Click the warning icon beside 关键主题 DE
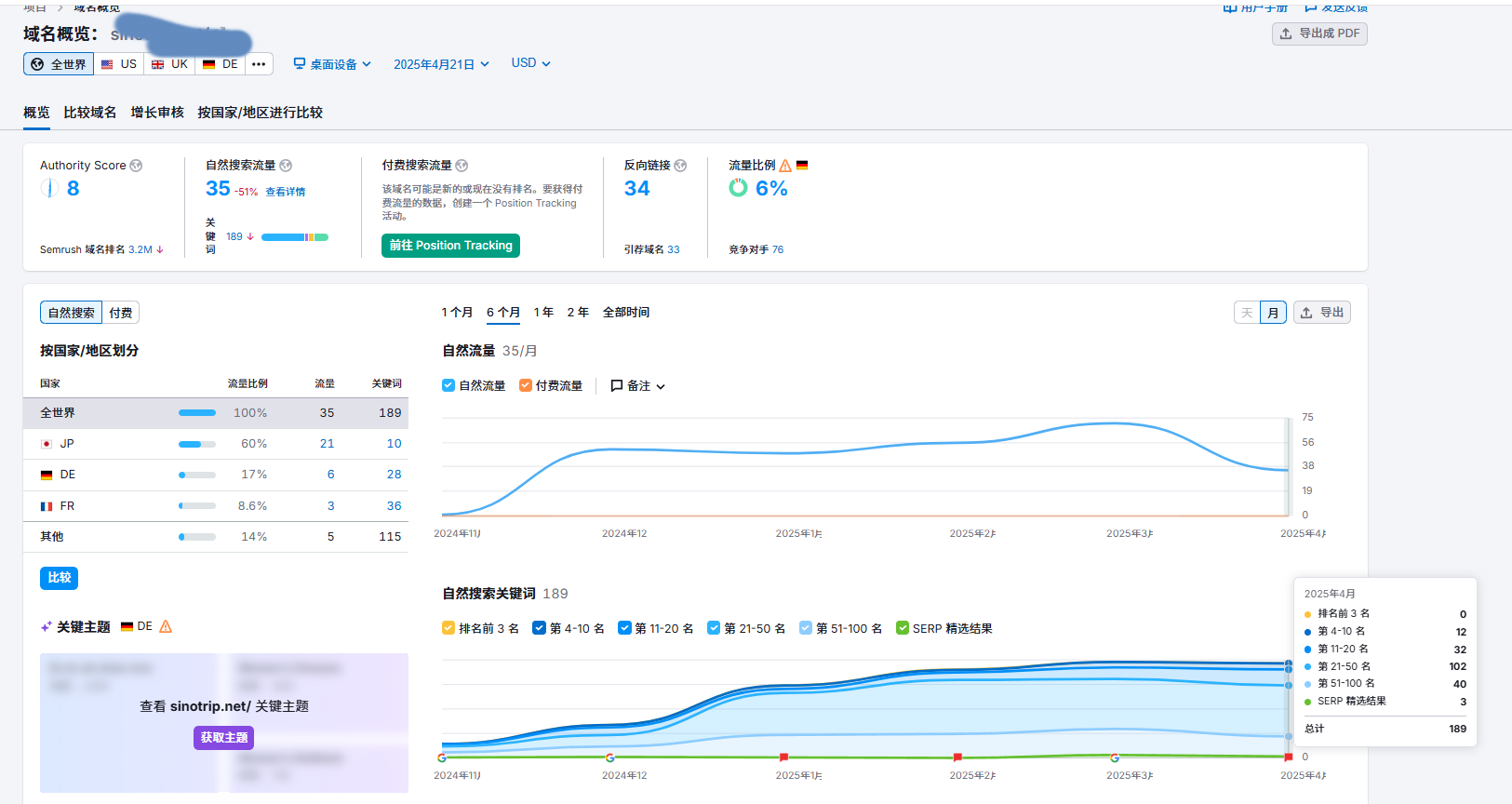This screenshot has height=804, width=1512. click(x=166, y=626)
